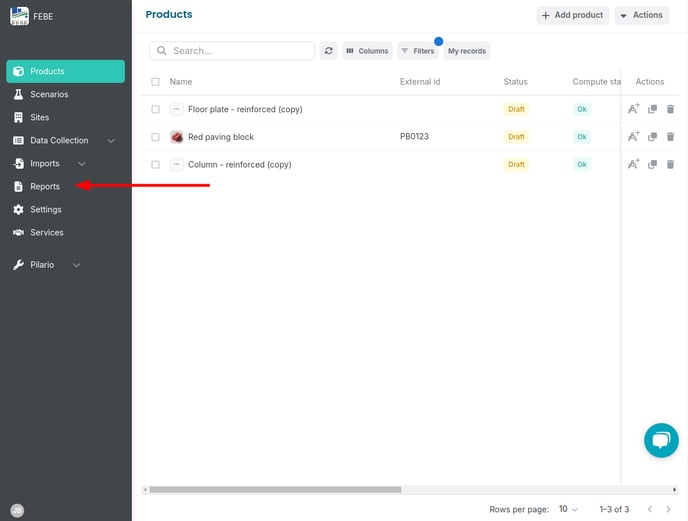Viewport: 688px width, 521px height.
Task: Click the Draft badge for Red paving block
Action: pos(516,137)
